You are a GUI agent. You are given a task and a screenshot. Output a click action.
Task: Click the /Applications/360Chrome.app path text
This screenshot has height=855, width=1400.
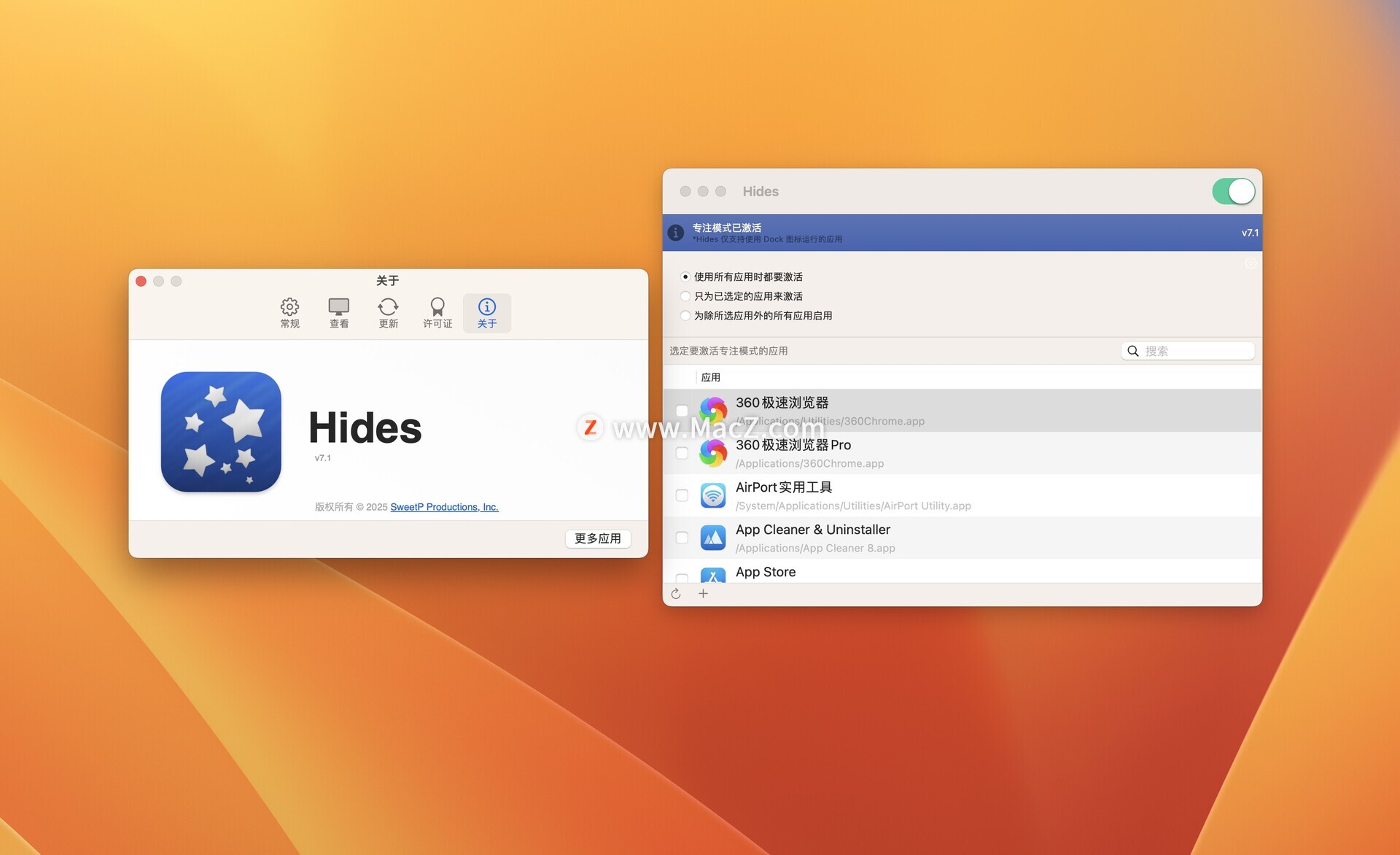click(x=809, y=463)
